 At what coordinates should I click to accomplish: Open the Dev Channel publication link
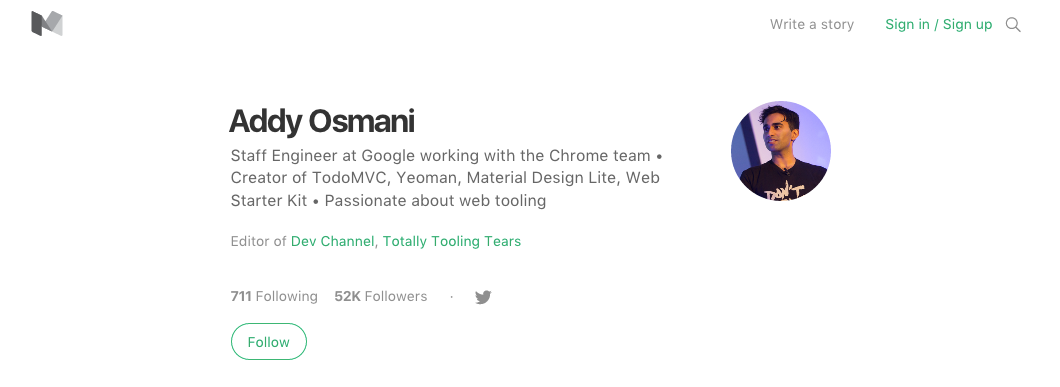click(332, 242)
